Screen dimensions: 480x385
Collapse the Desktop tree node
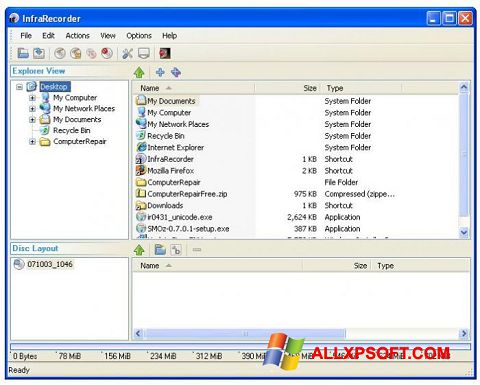click(x=19, y=87)
